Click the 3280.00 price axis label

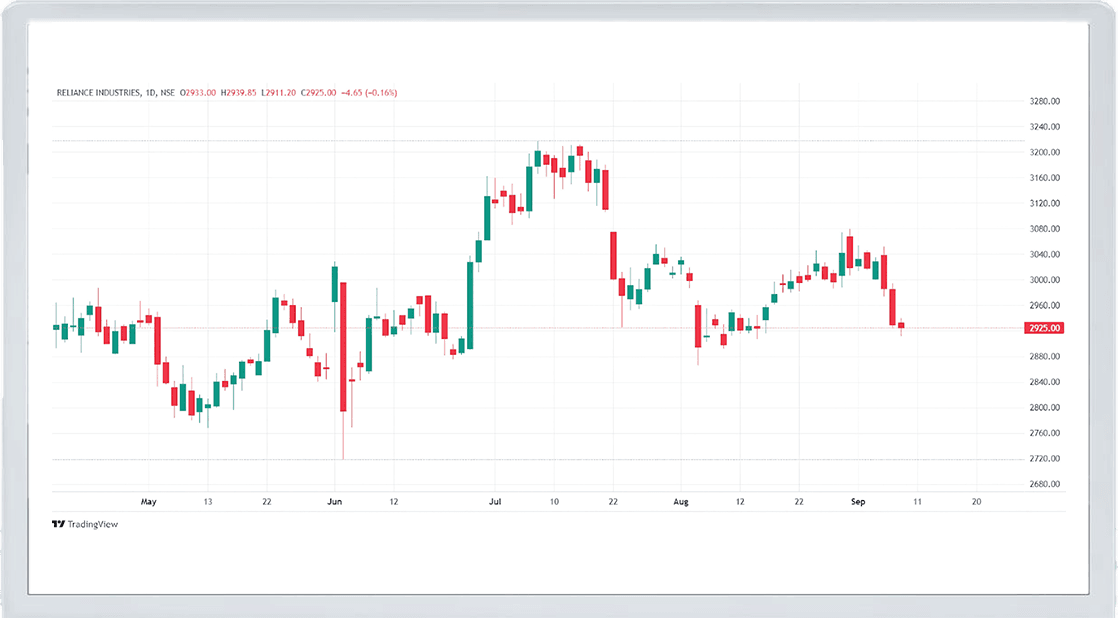[1043, 101]
